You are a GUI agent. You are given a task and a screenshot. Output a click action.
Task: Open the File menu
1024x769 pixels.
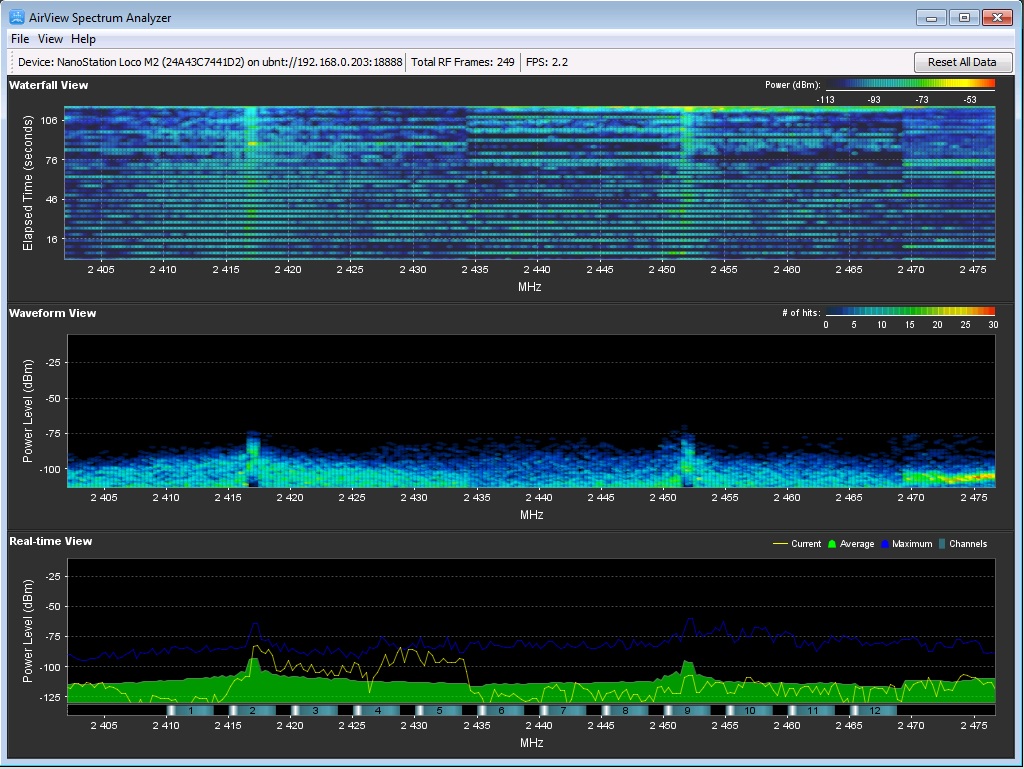(20, 39)
